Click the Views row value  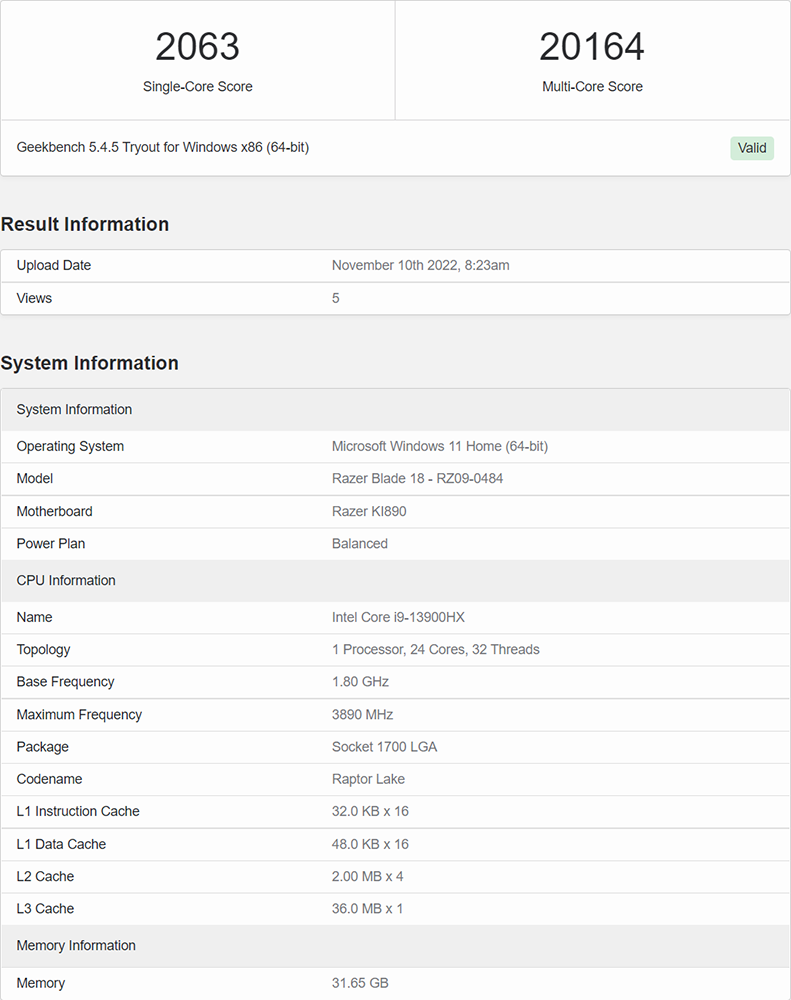[336, 298]
